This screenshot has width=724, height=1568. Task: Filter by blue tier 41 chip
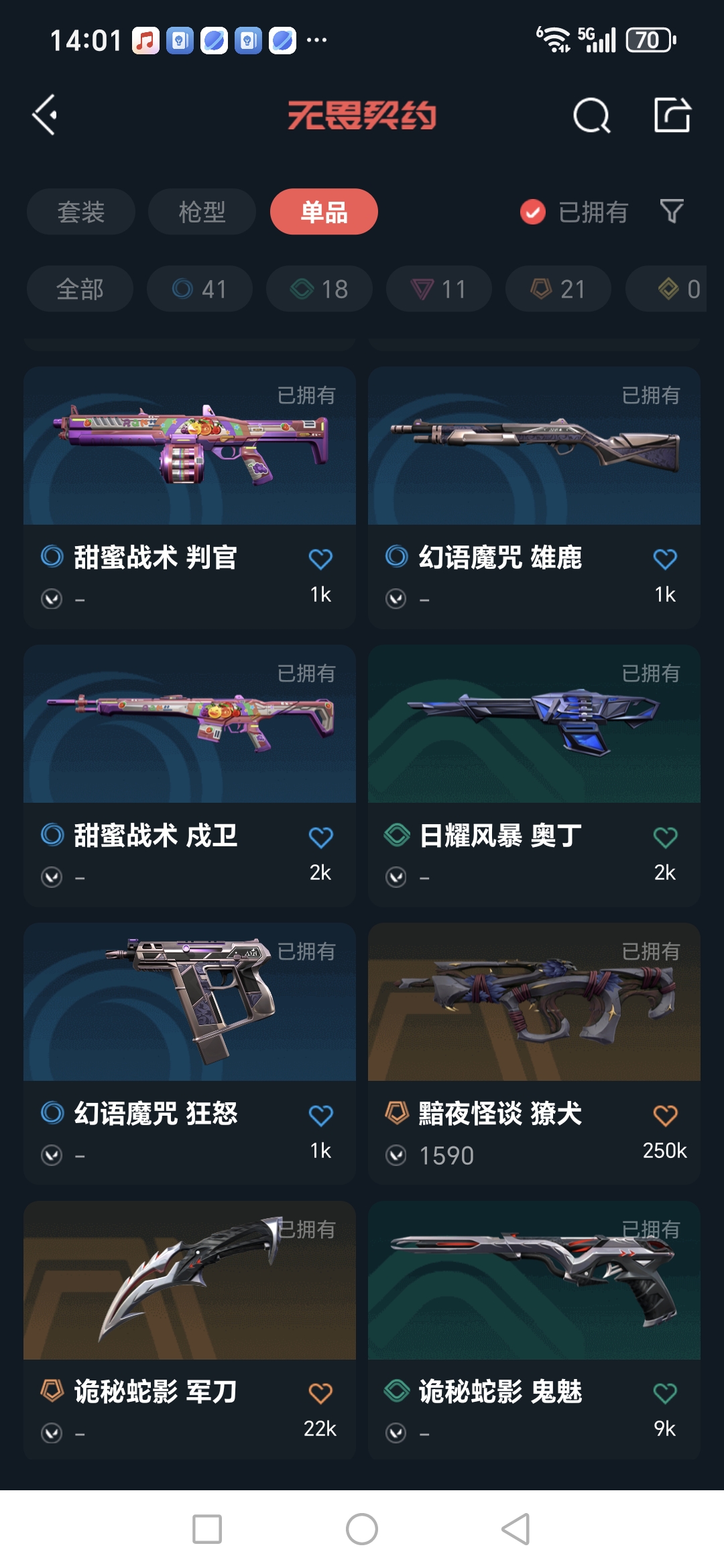(200, 289)
